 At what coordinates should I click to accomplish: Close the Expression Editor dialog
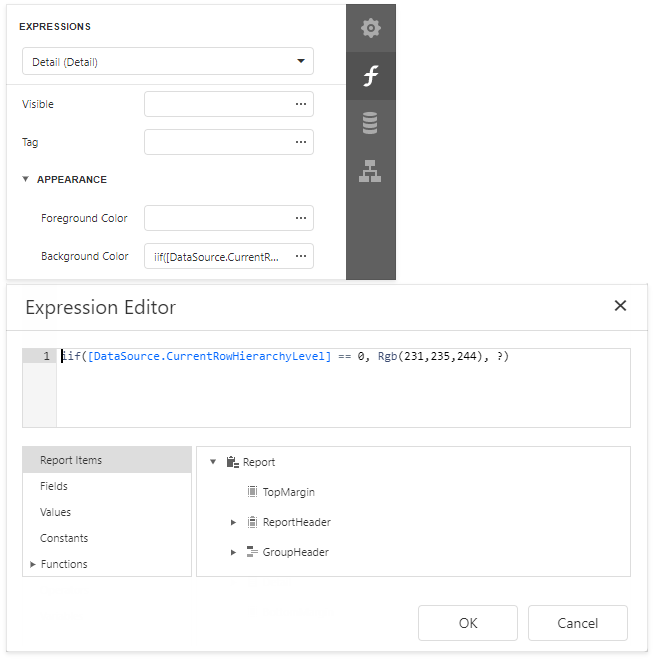pos(620,306)
